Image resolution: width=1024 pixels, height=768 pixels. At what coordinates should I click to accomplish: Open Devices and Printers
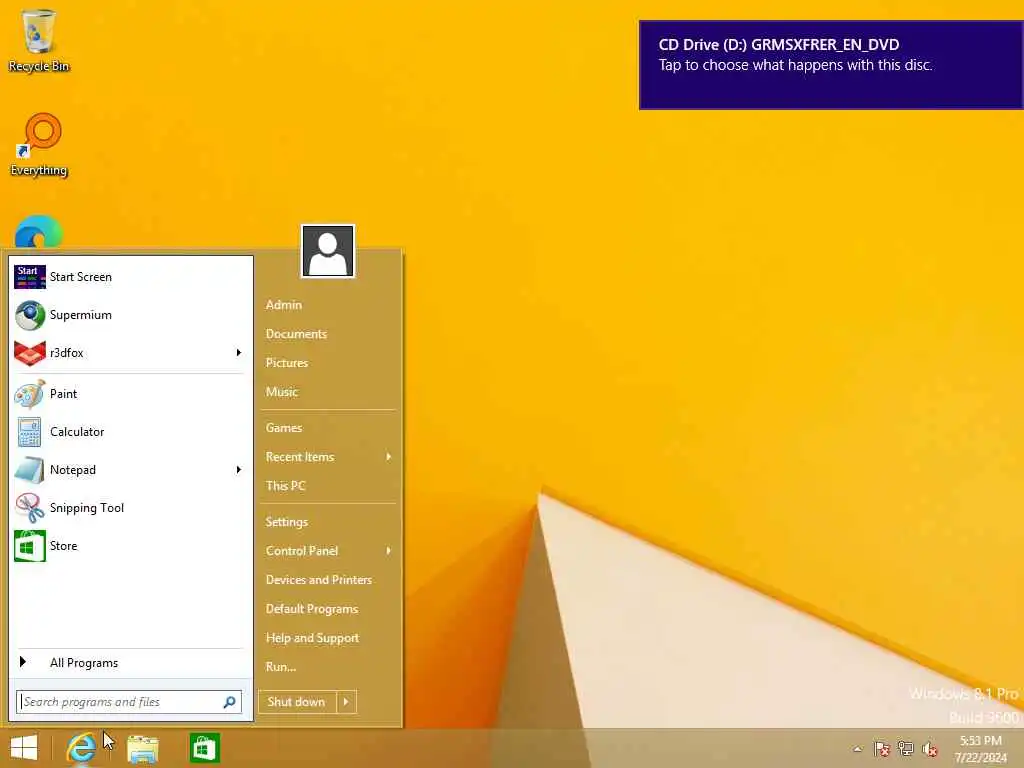pyautogui.click(x=319, y=580)
